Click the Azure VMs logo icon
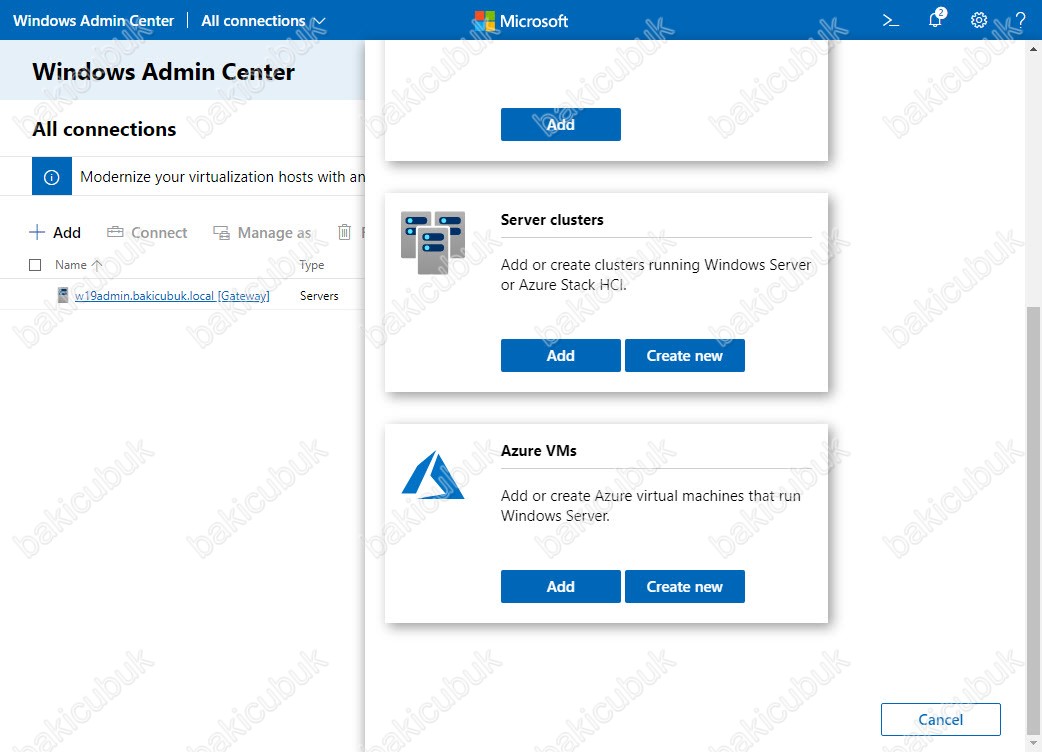 (433, 474)
